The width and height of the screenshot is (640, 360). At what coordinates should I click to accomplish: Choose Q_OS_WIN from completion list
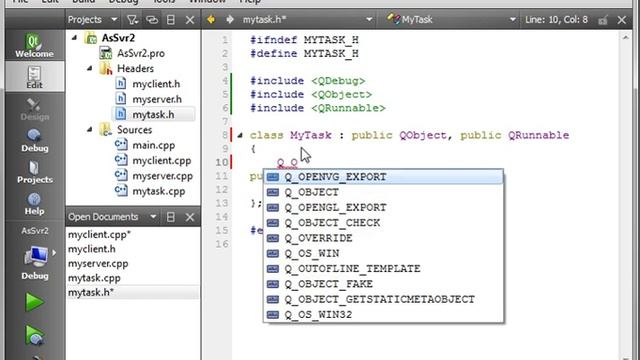tap(383, 253)
